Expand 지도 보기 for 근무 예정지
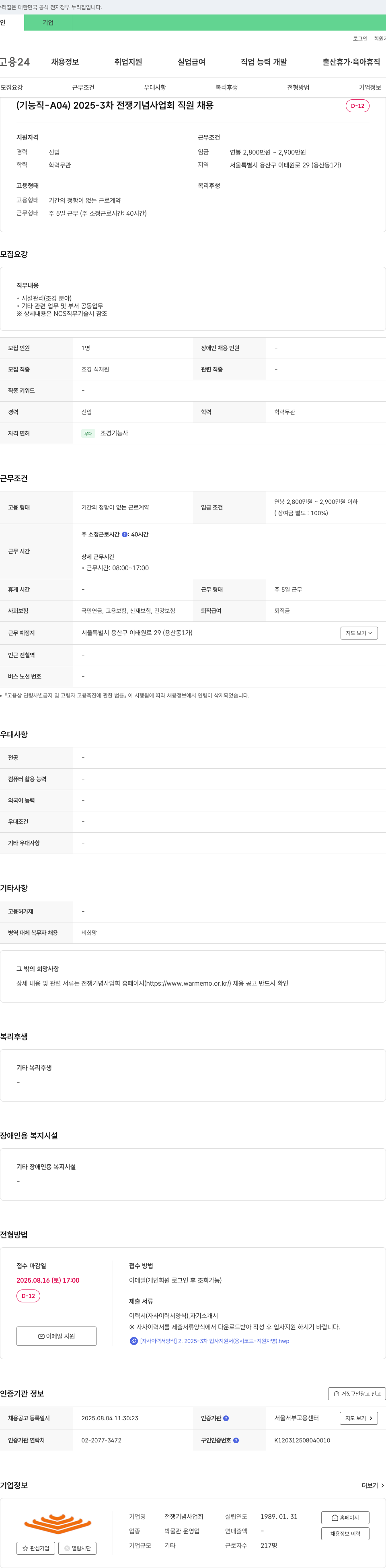 click(359, 633)
